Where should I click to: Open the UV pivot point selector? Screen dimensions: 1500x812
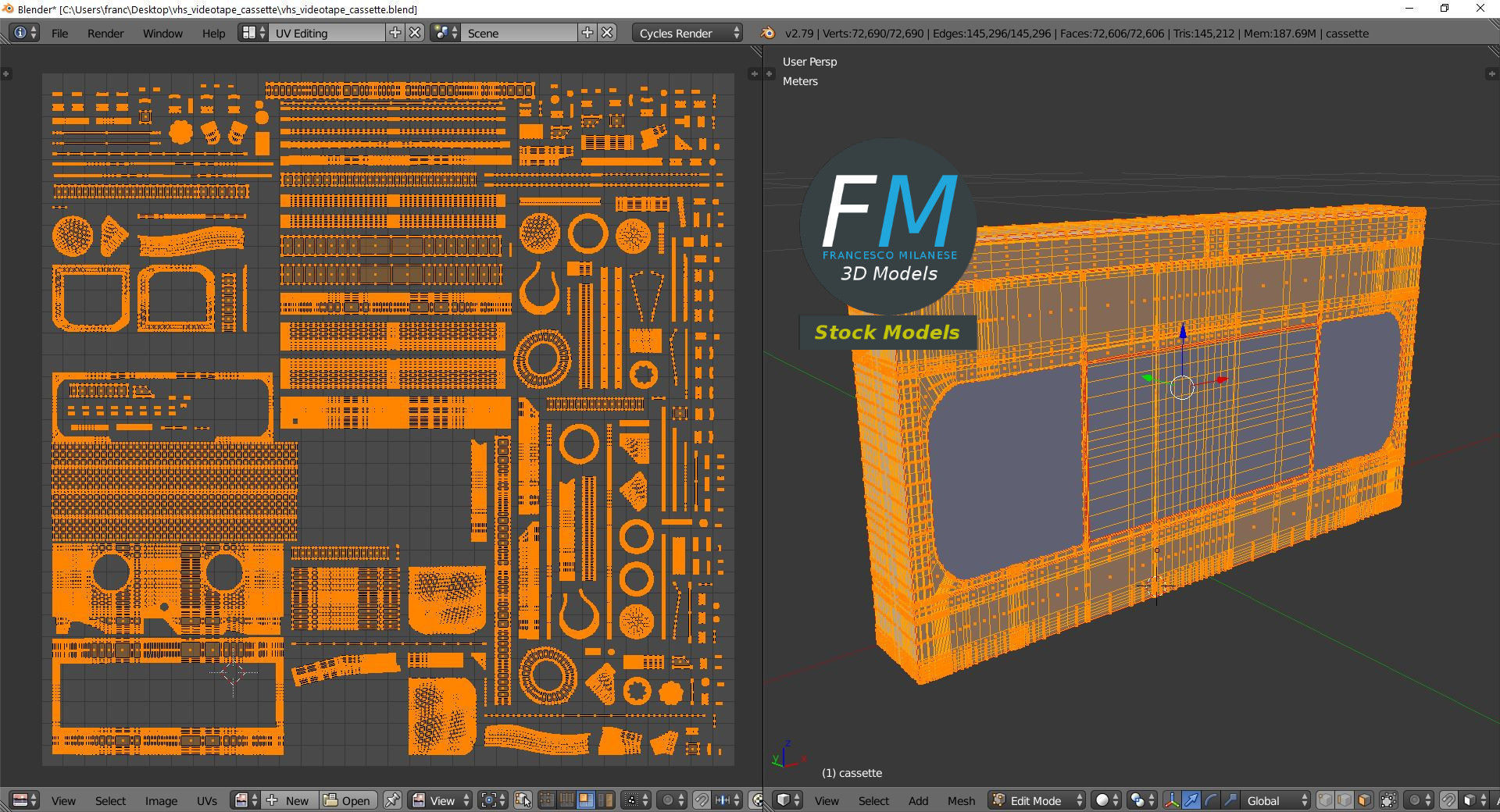click(492, 800)
